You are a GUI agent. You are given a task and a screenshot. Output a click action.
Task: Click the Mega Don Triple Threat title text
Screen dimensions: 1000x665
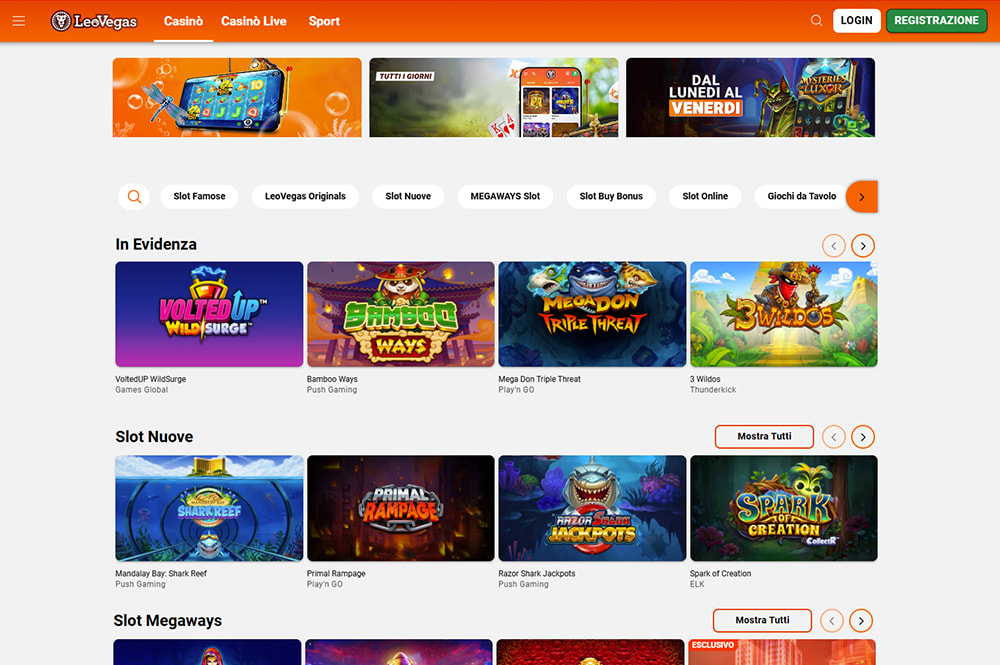540,379
